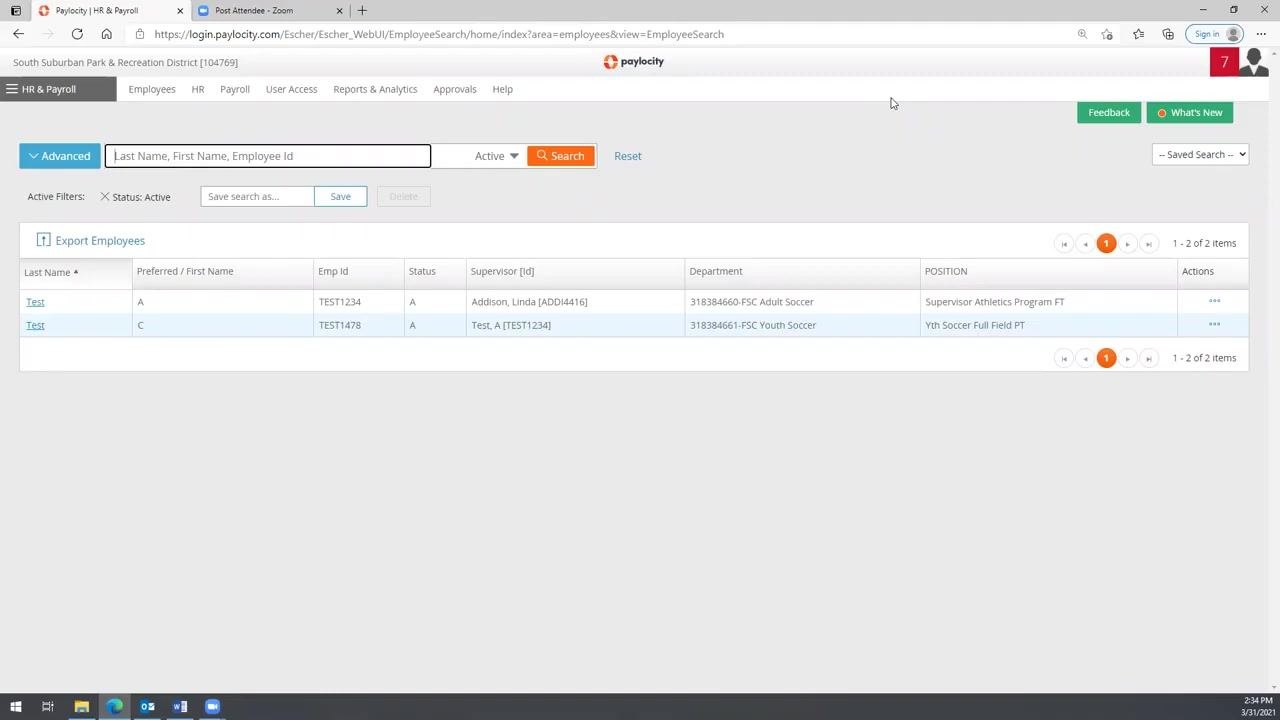Screen dimensions: 1280x720
Task: Open the Employees menu
Action: click(x=152, y=89)
